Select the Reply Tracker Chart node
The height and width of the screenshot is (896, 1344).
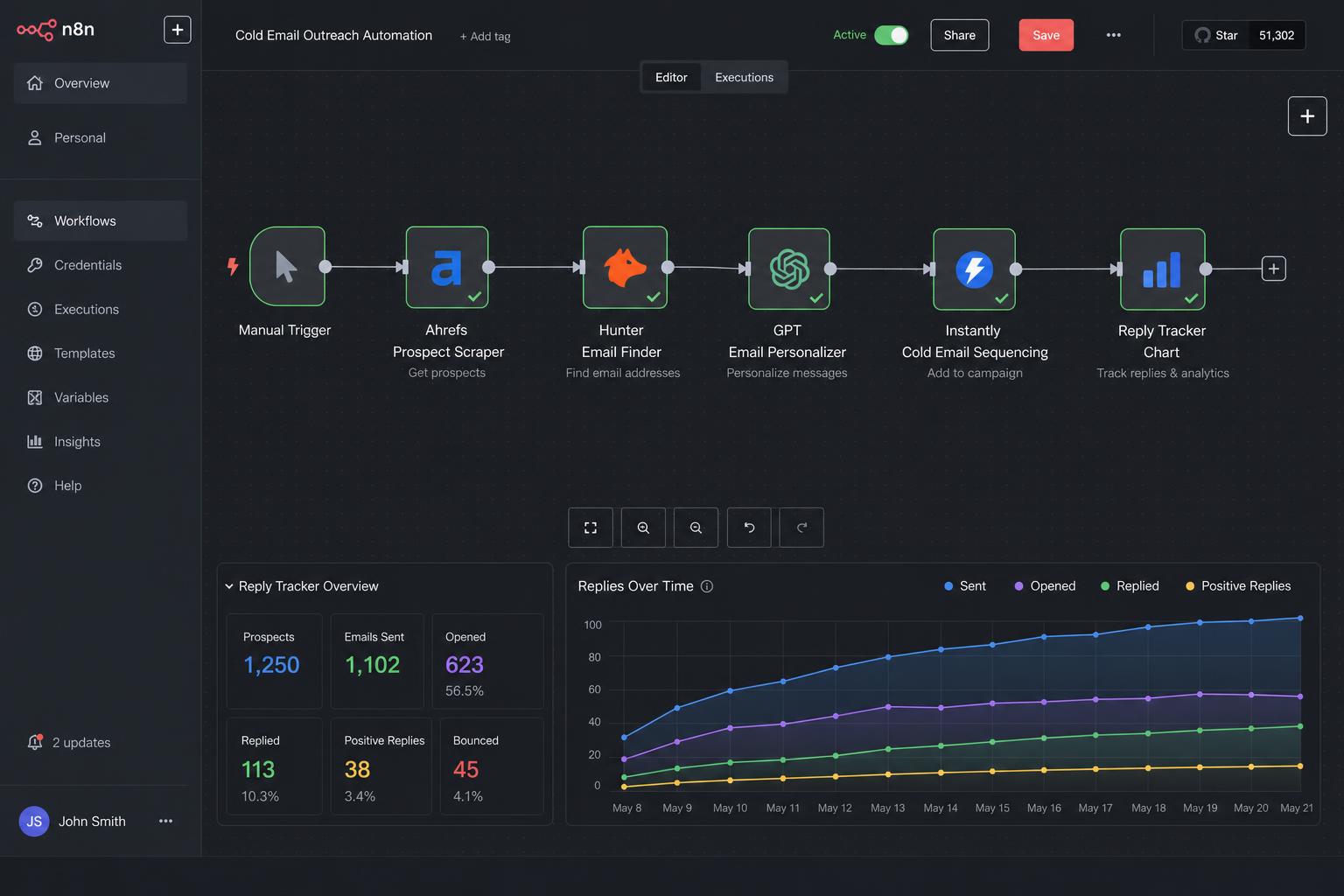point(1162,269)
